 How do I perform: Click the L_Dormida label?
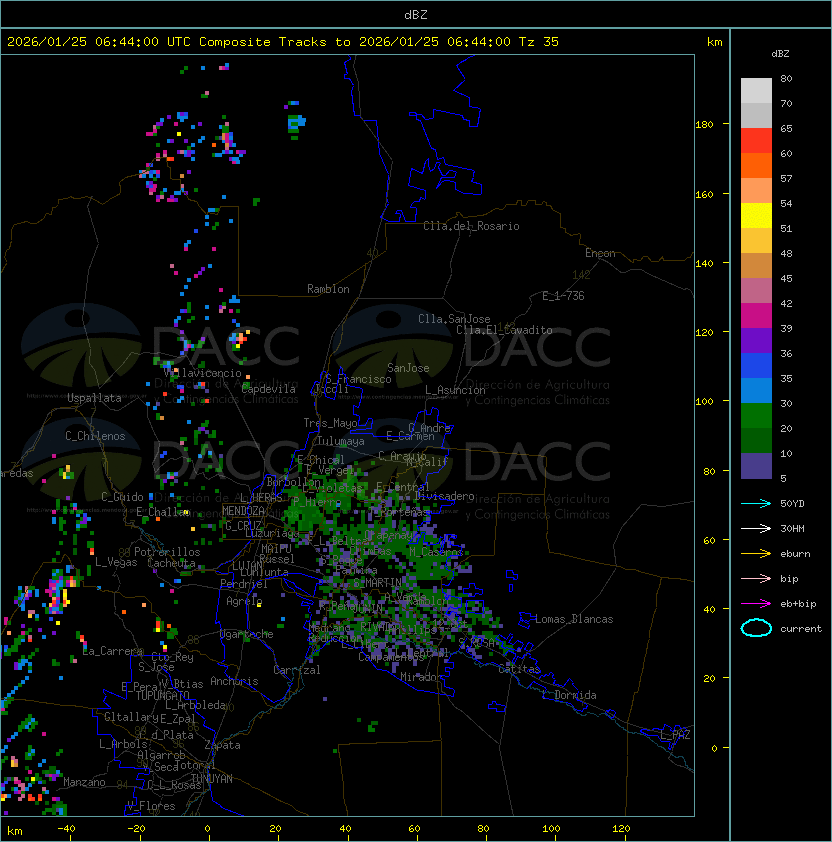569,695
